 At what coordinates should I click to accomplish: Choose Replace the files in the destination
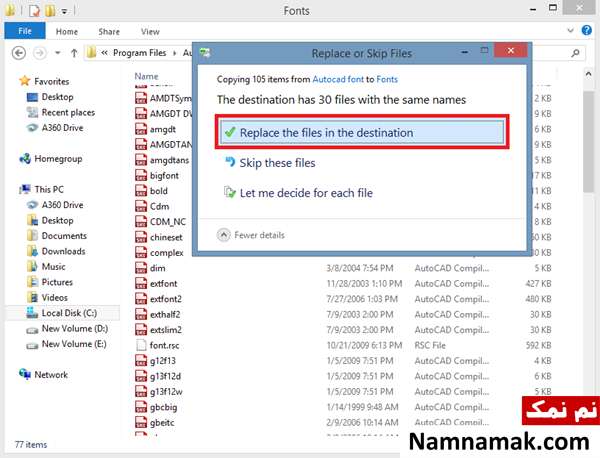362,132
